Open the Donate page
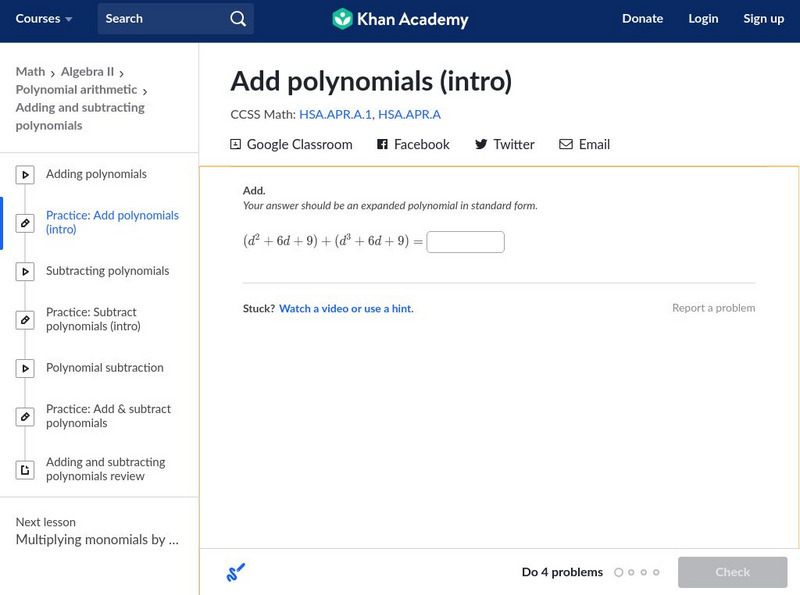The image size is (800, 595). pos(642,19)
